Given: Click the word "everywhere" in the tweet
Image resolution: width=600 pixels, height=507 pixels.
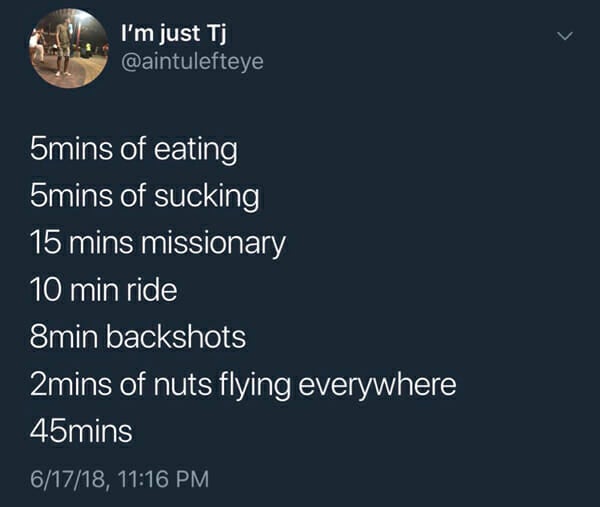Looking at the screenshot, I should click(377, 385).
